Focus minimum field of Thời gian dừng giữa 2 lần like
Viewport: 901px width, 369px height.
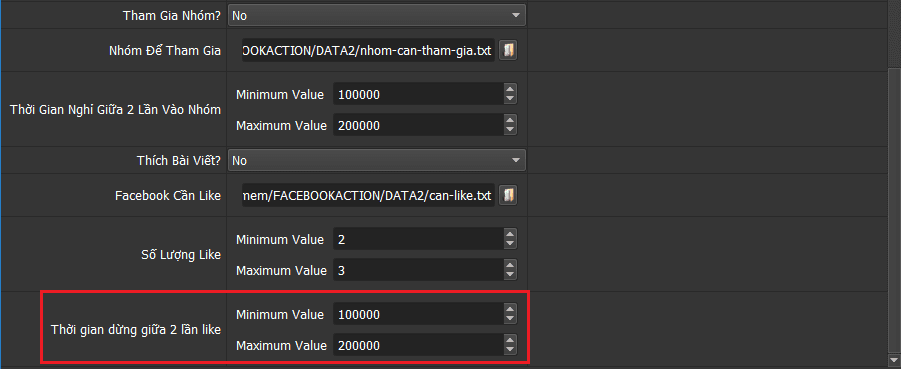tap(418, 315)
